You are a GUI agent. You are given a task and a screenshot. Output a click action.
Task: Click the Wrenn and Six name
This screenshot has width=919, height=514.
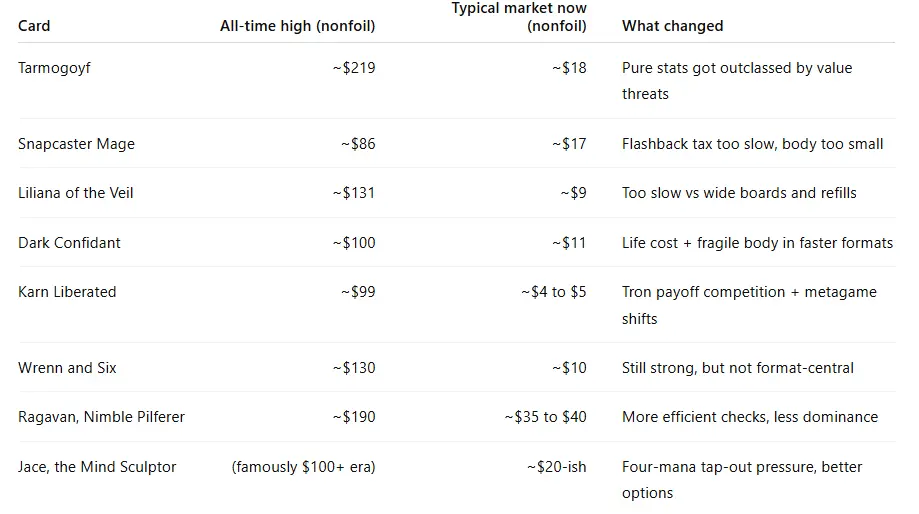(x=67, y=368)
